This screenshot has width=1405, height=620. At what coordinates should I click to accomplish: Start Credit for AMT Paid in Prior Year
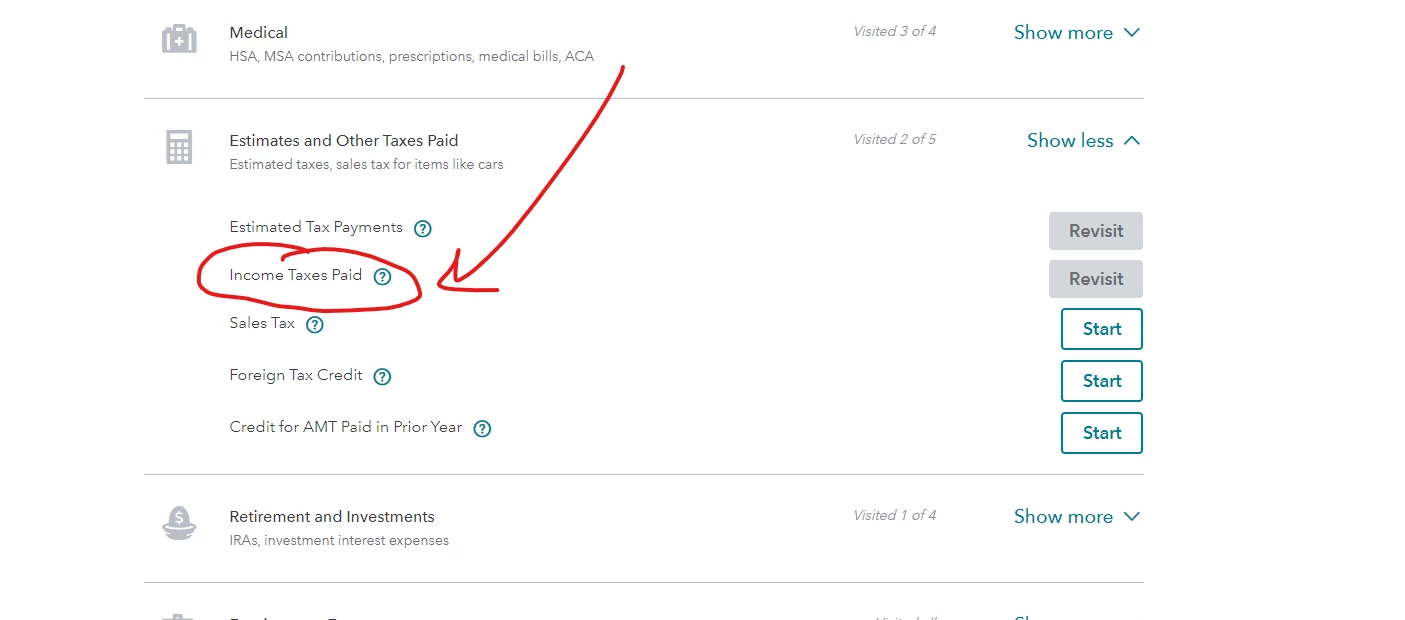(1102, 433)
